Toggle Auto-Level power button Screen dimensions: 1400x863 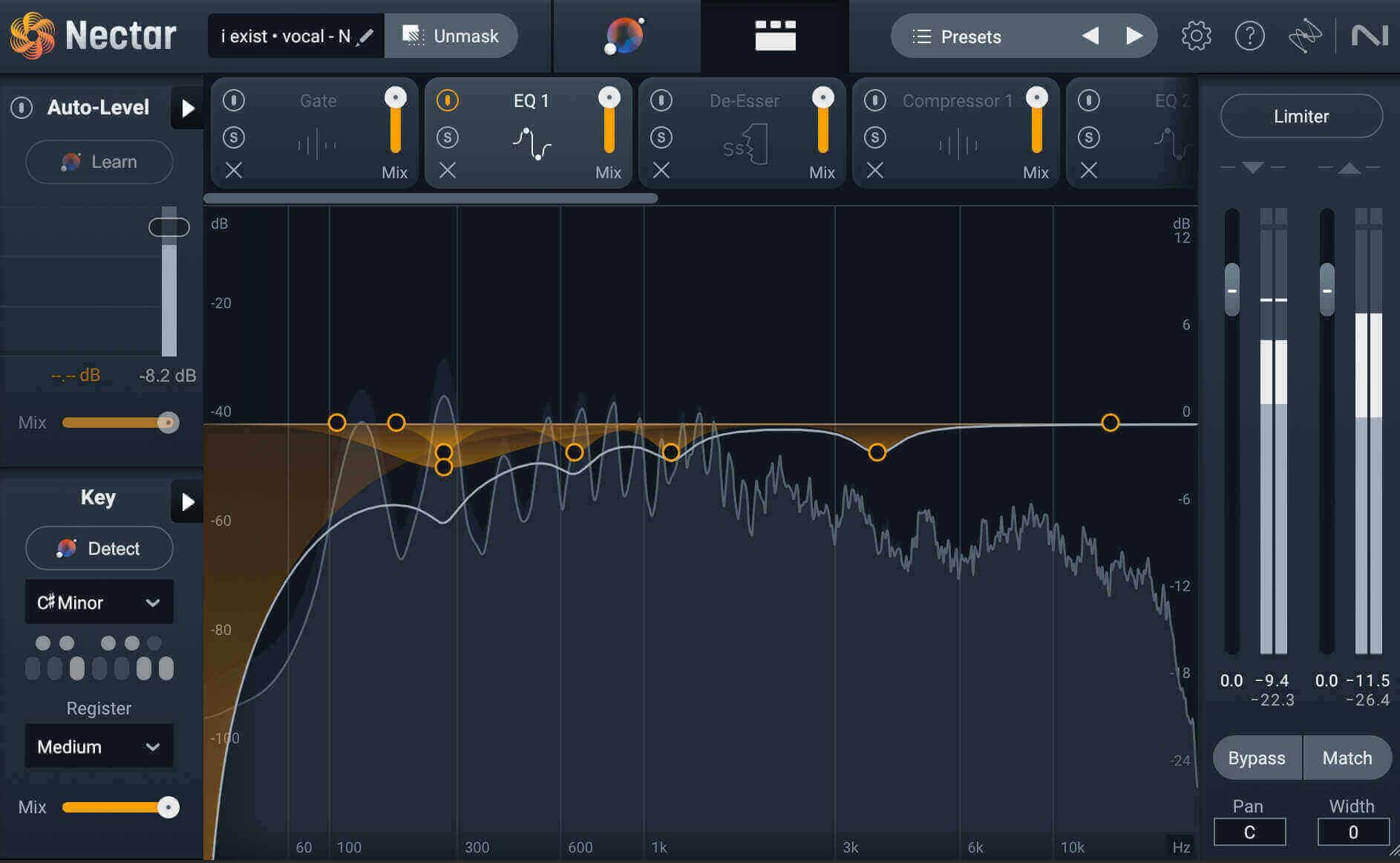click(x=22, y=108)
